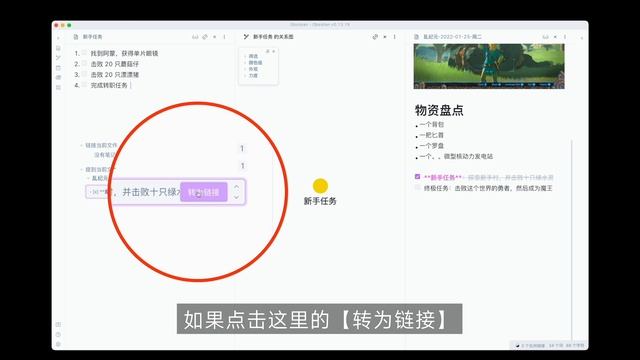Click the note file icon beside 新手任务 title
640x360 pixels.
coord(76,37)
